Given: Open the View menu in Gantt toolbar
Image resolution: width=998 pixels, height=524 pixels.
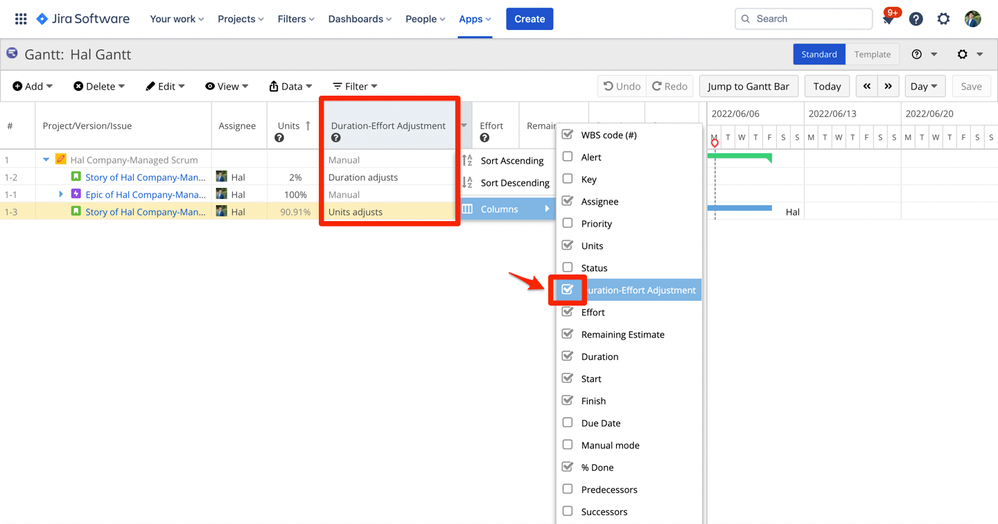Looking at the screenshot, I should (x=227, y=86).
